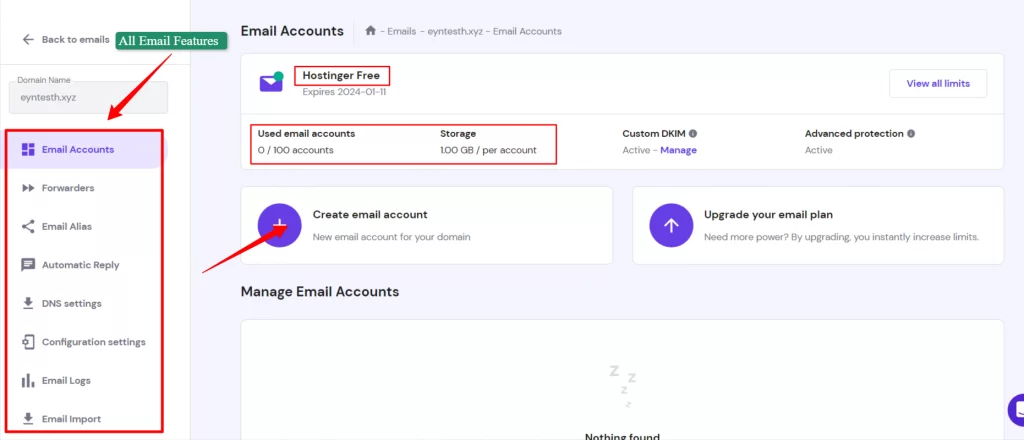Click the purple envelope plan icon

tap(271, 82)
